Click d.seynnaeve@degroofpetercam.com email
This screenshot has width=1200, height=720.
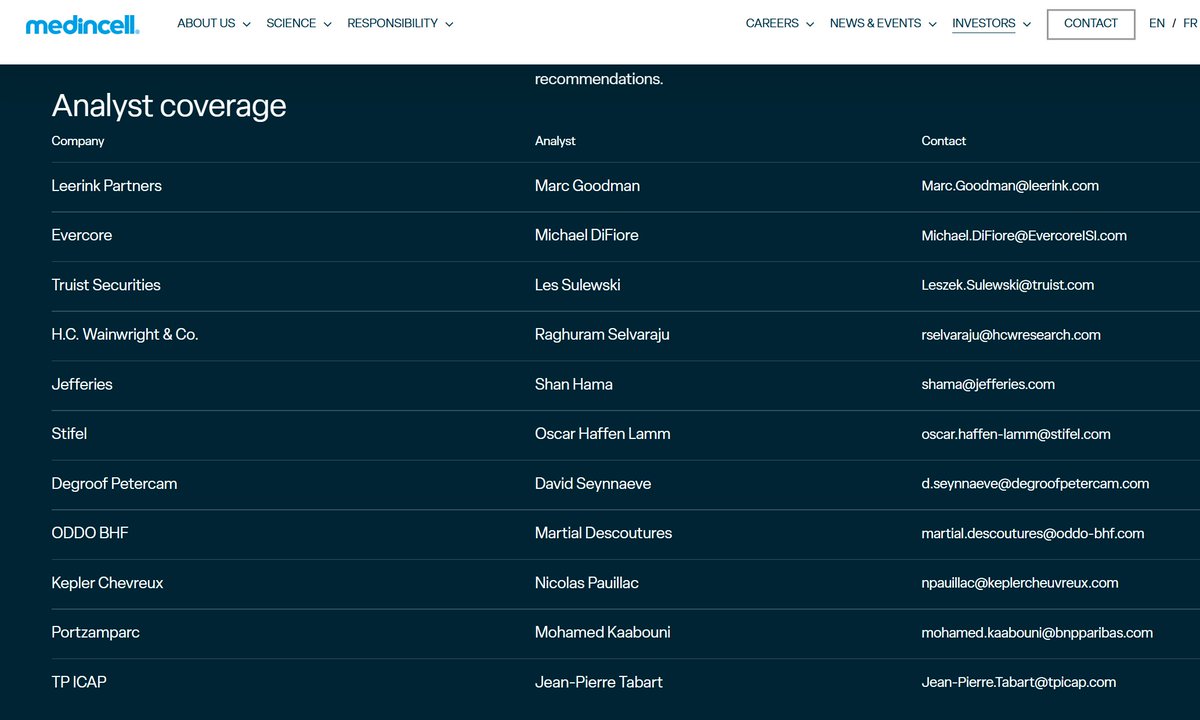1035,484
